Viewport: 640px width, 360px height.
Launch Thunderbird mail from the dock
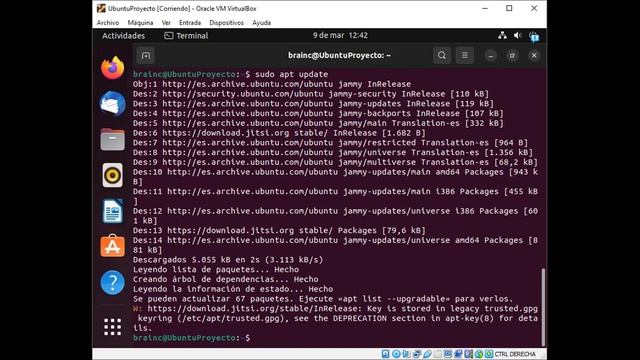(113, 103)
